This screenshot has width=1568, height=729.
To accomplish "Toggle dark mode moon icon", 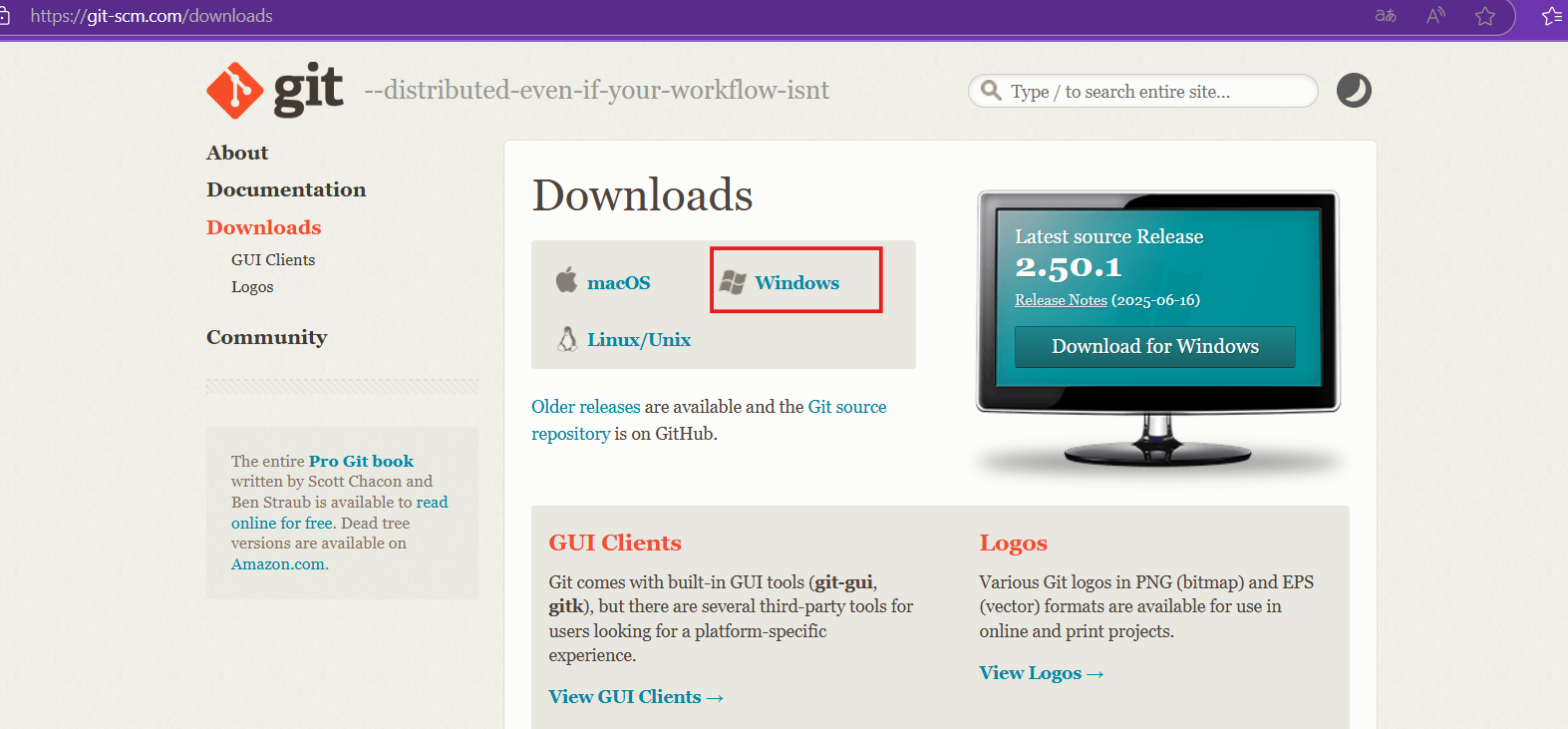I will [1354, 91].
